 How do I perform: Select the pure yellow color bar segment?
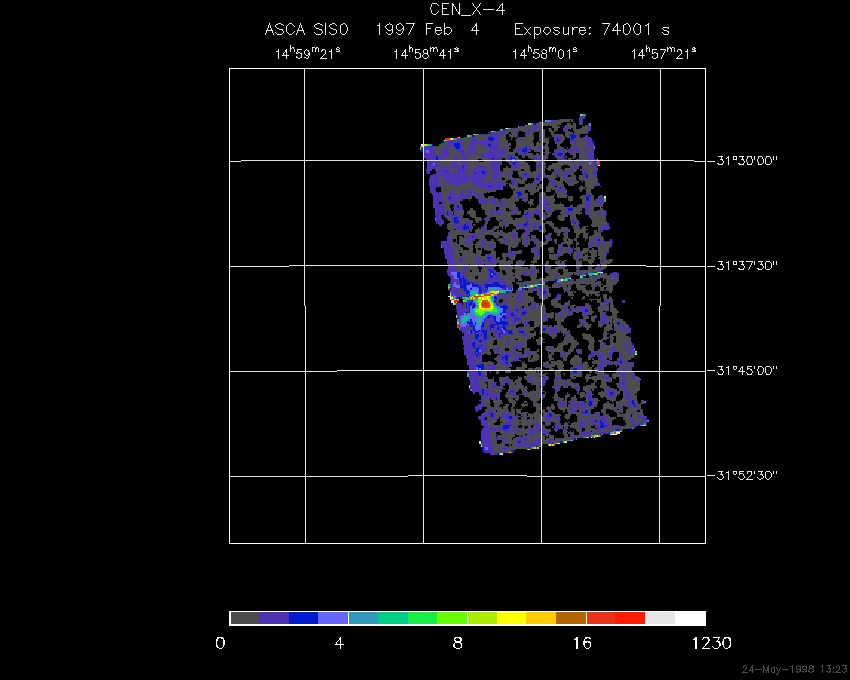[x=511, y=618]
